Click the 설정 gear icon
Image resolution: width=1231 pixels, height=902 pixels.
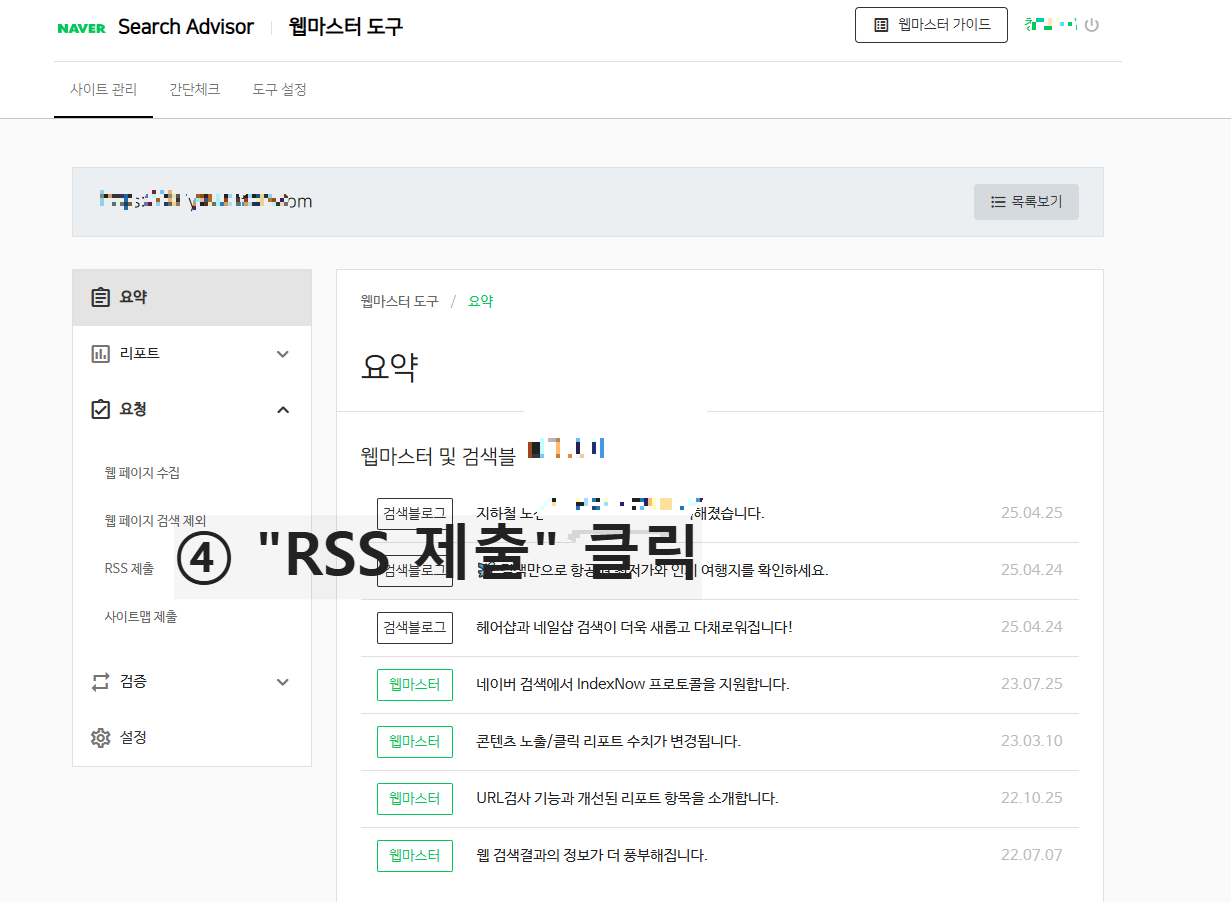point(100,738)
